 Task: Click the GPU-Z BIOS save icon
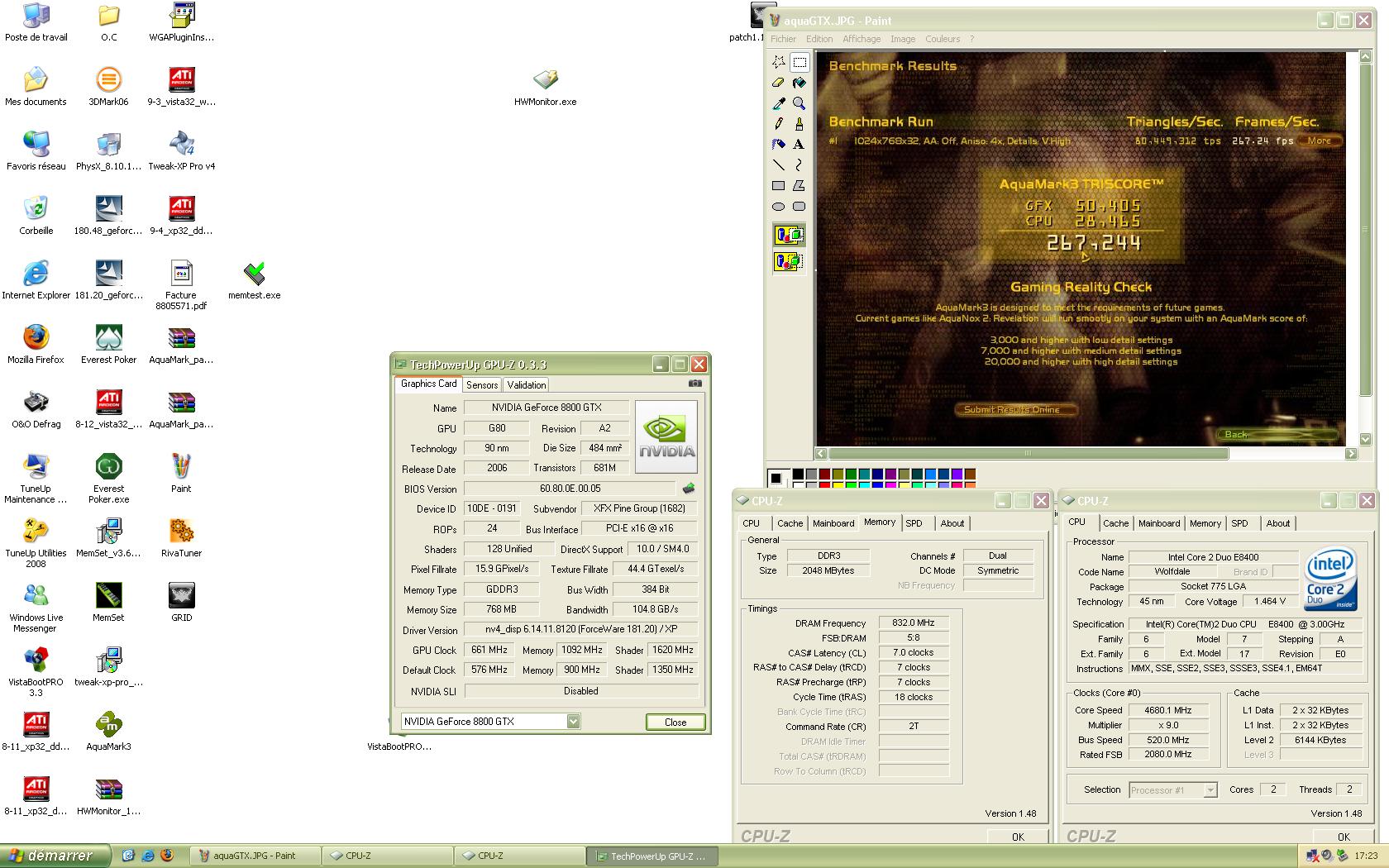(688, 489)
